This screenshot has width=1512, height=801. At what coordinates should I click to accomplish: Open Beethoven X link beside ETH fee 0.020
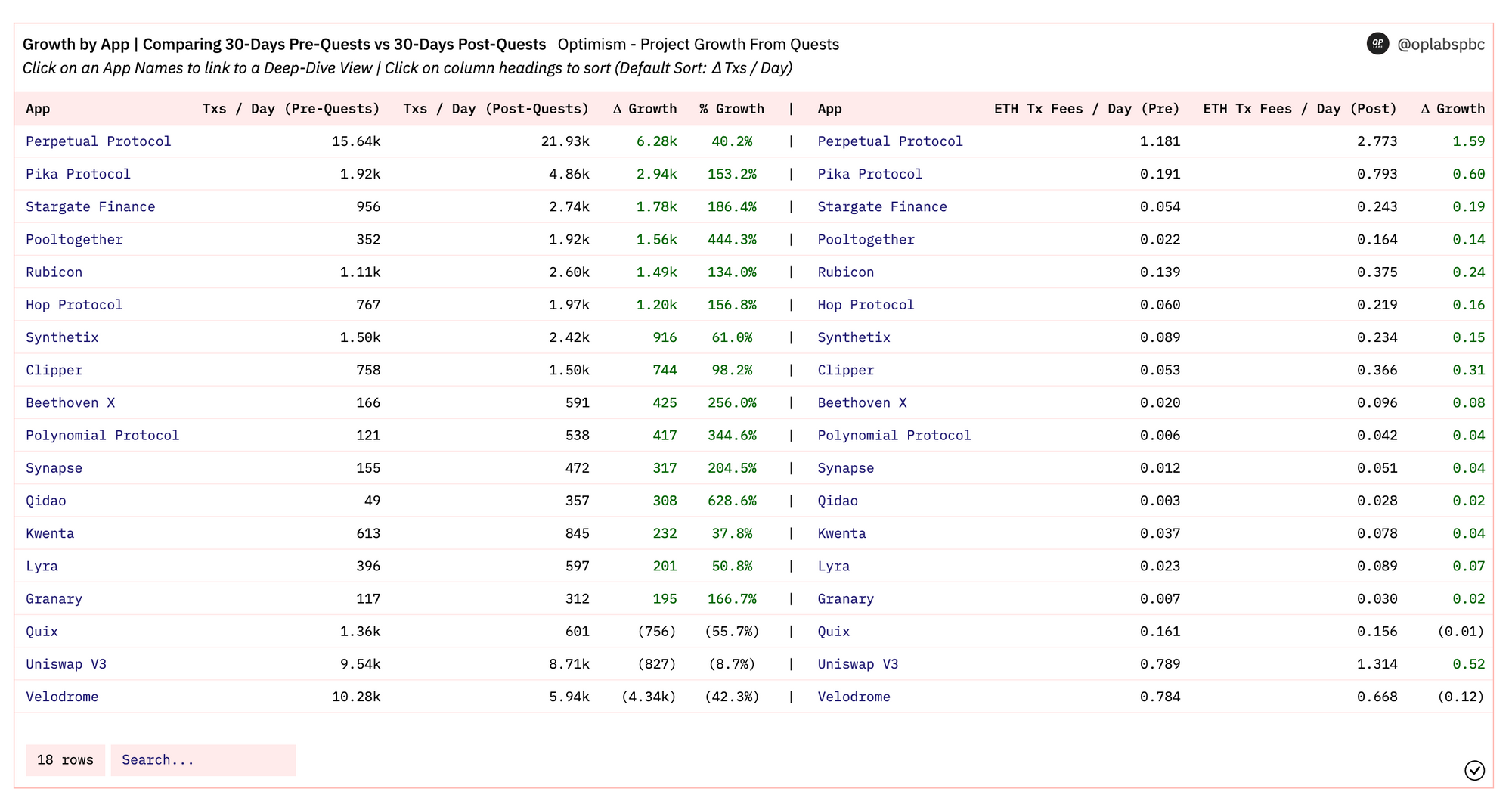(x=862, y=403)
